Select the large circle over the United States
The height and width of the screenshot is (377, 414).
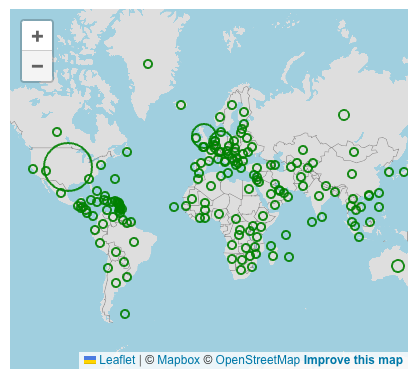tap(68, 167)
